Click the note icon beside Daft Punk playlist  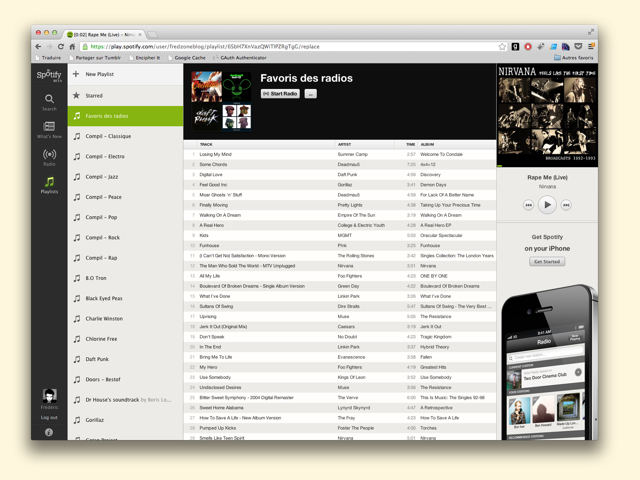[x=77, y=359]
